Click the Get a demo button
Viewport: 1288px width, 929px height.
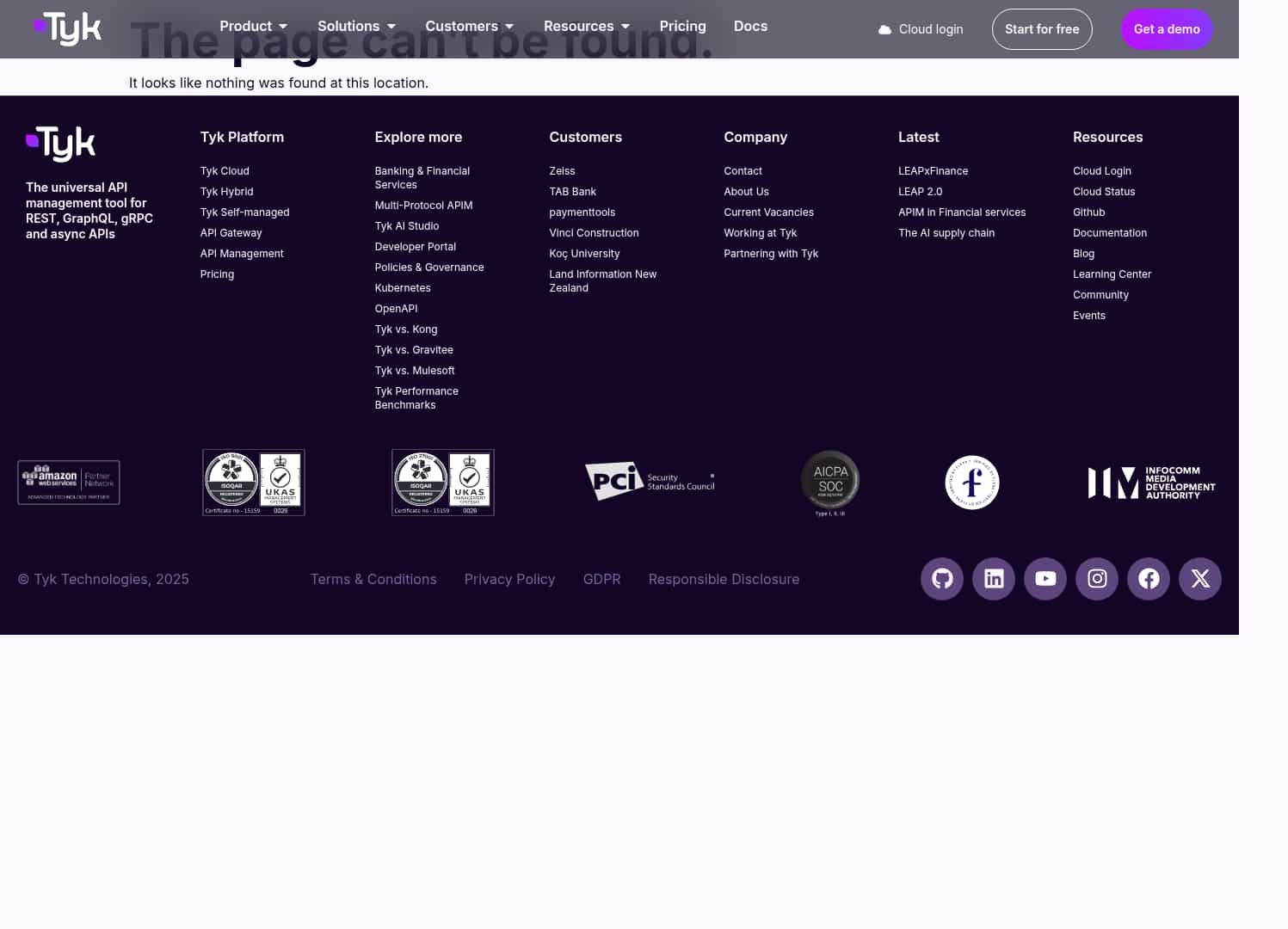coord(1167,28)
